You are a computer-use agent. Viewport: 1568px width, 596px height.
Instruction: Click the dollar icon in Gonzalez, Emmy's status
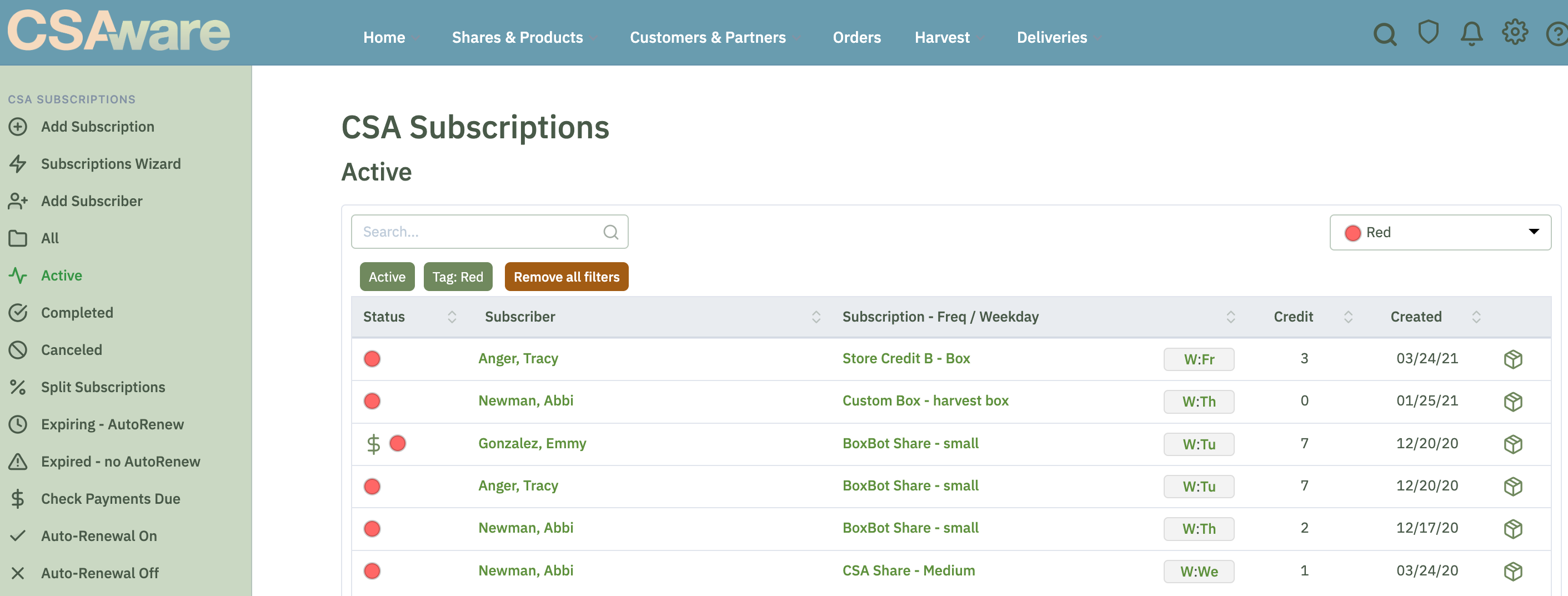pos(373,444)
